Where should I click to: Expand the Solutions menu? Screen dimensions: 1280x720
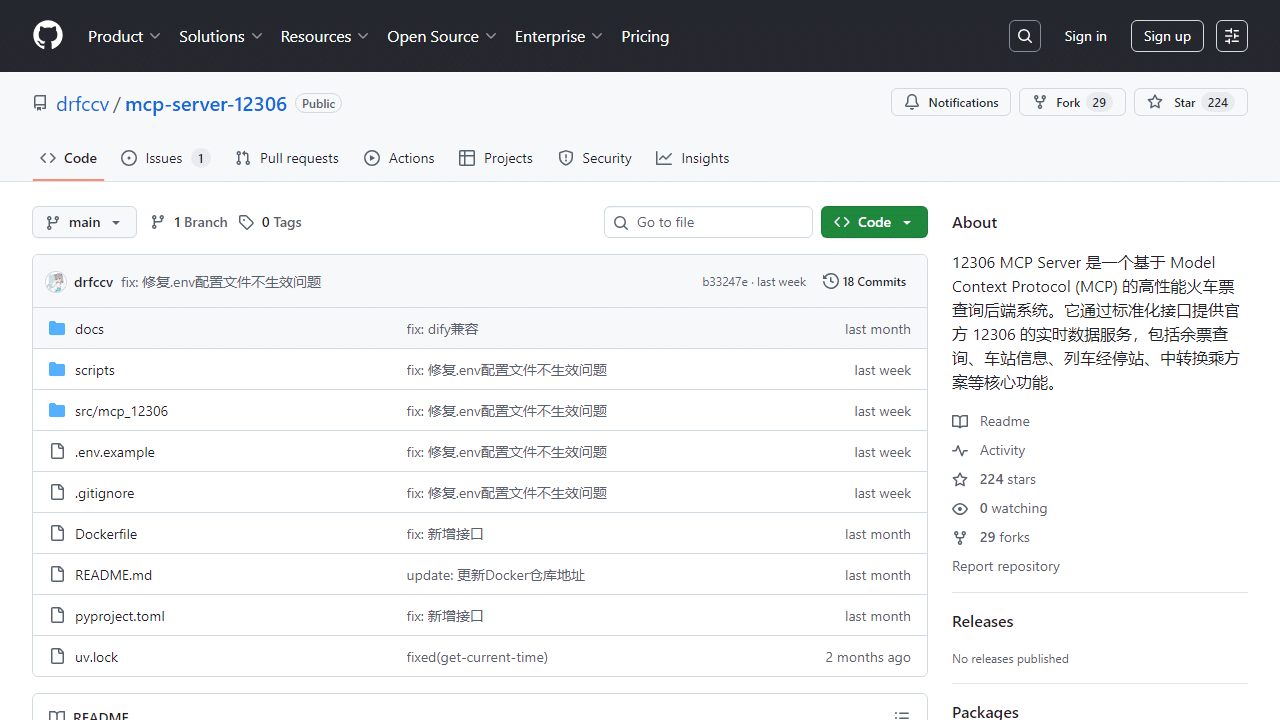[221, 36]
